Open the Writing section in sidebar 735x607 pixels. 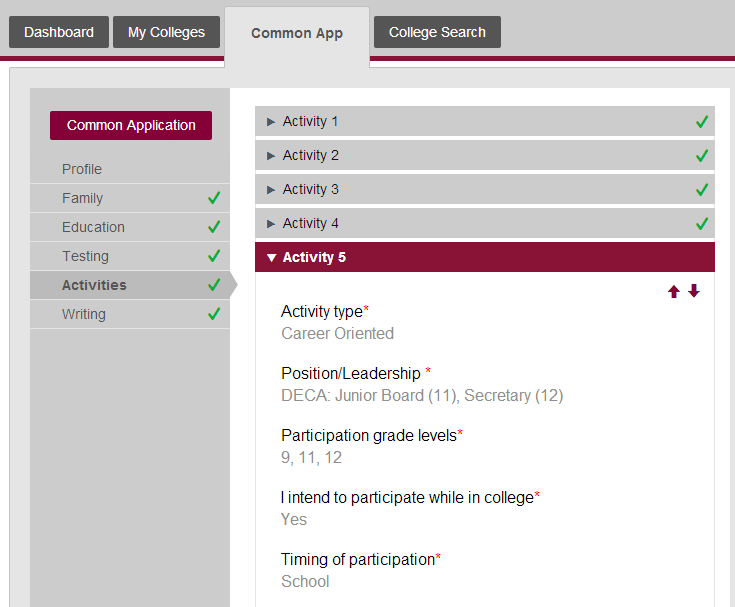pos(84,314)
